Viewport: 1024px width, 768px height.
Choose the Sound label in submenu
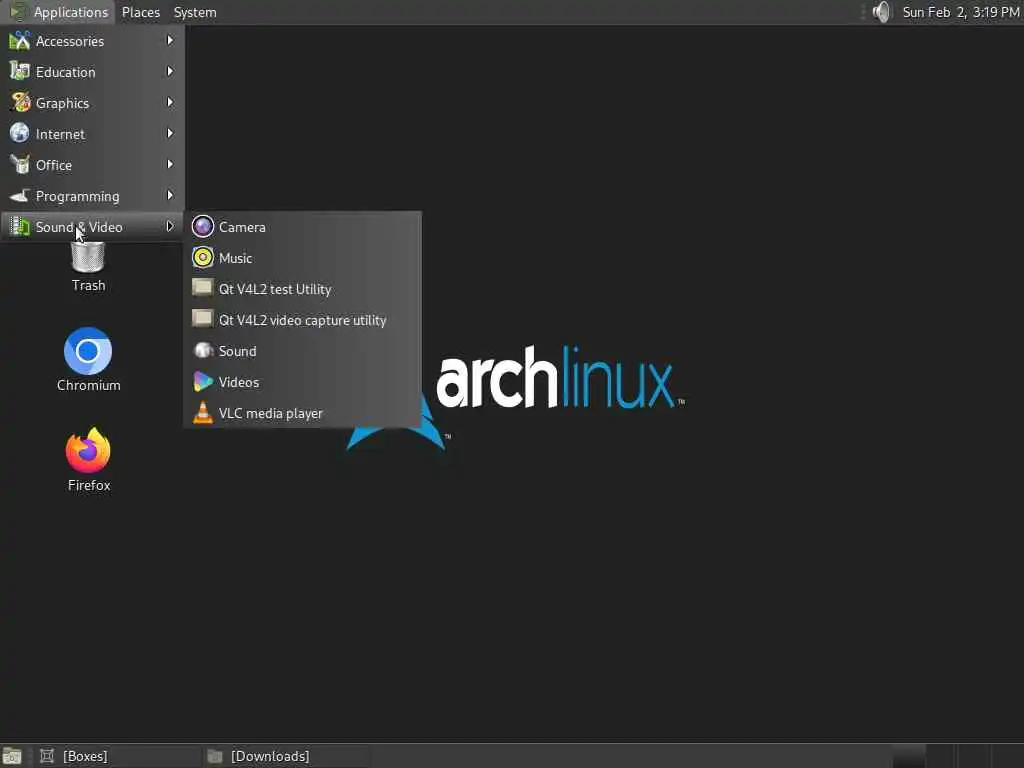tap(237, 351)
